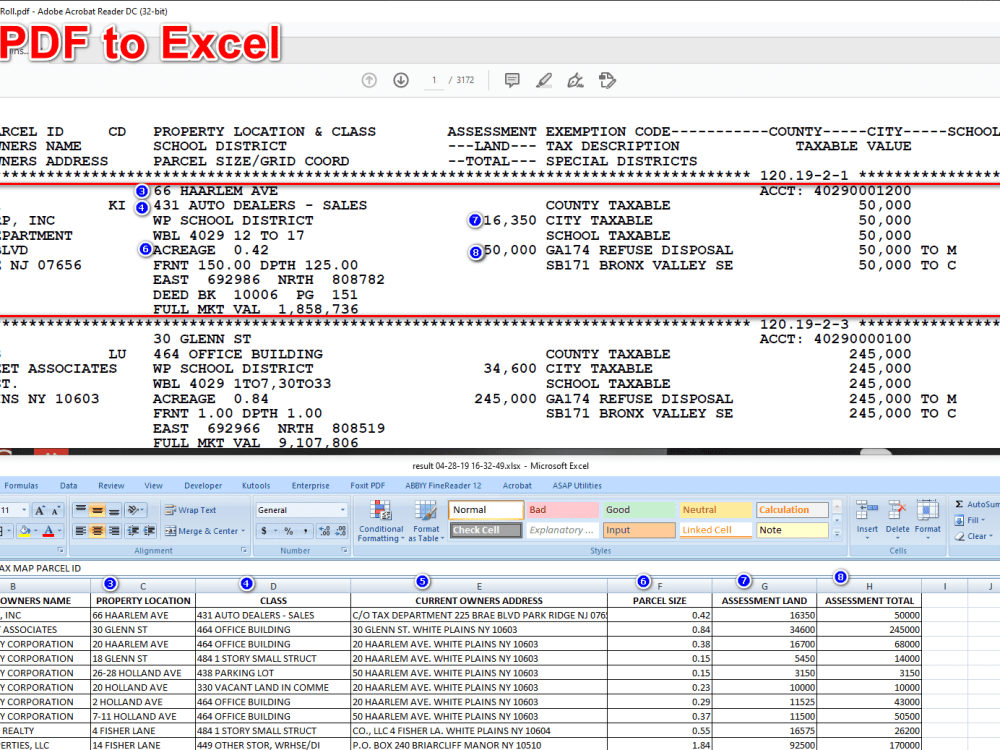Apply the Linked Cell style
The height and width of the screenshot is (750, 1000).
click(x=716, y=530)
